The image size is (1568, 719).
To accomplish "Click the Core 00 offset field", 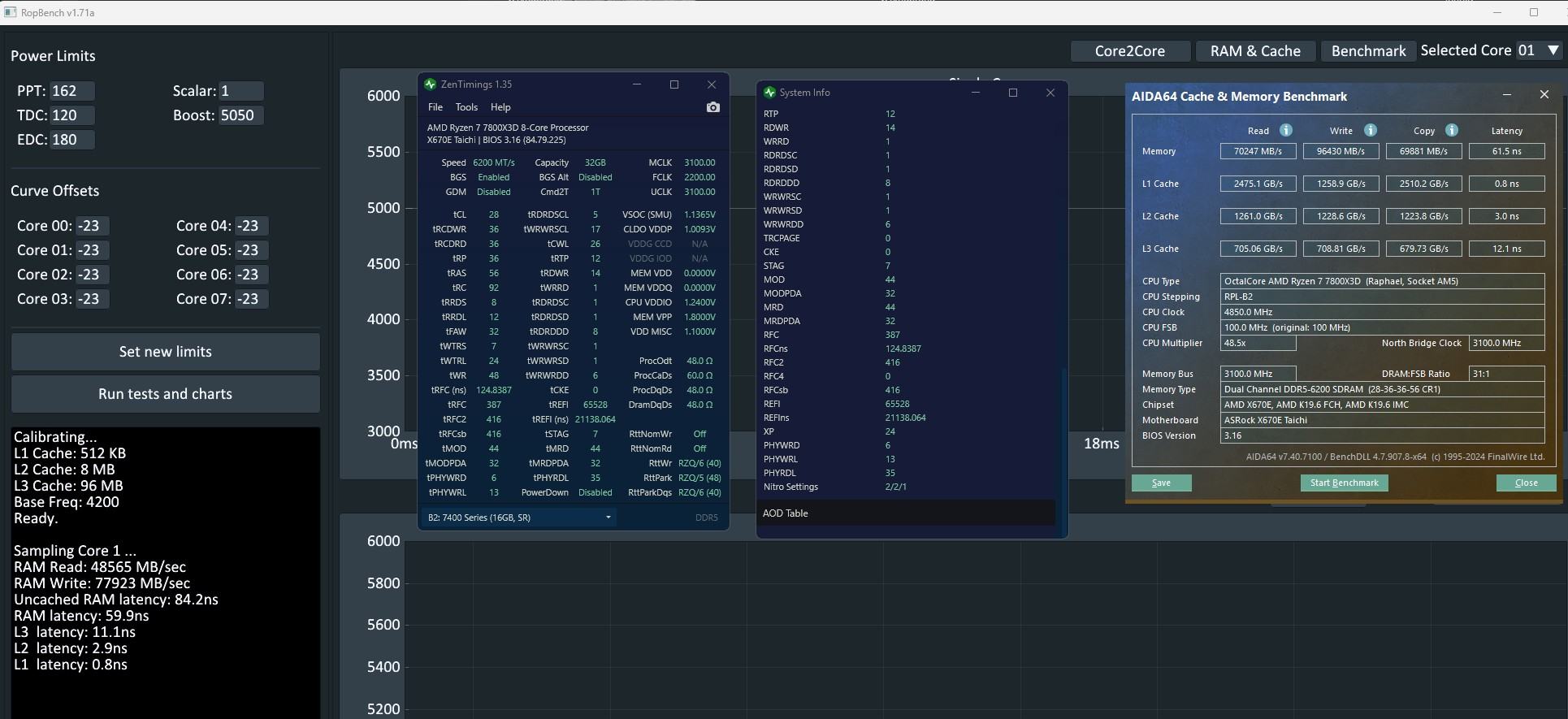I will click(x=92, y=226).
